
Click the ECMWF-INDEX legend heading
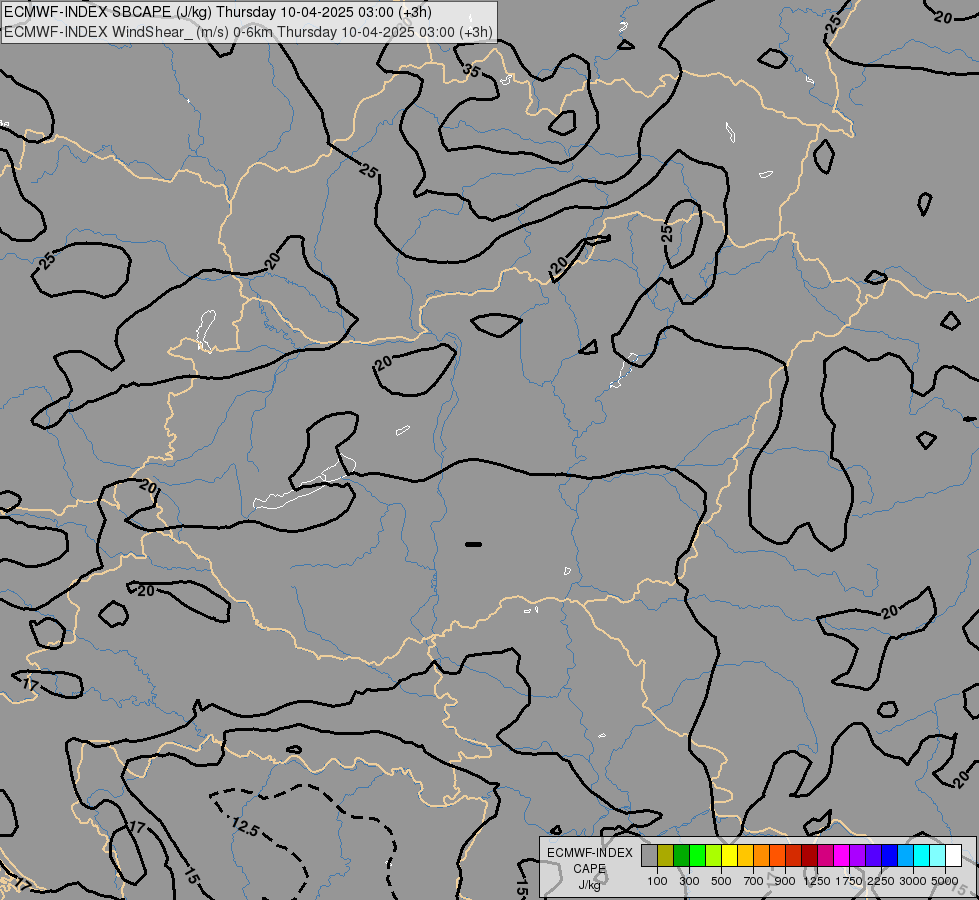(x=589, y=853)
